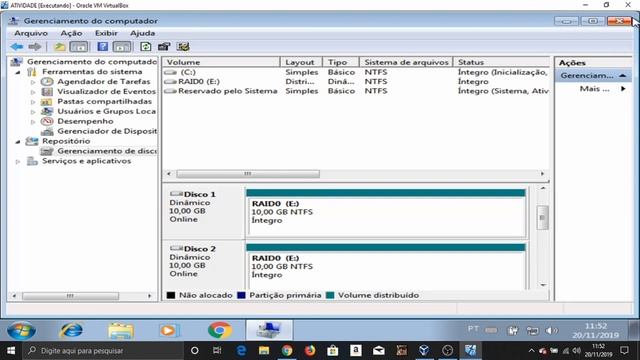
Task: Click the teal Volume distribuído legend swatch
Action: [330, 295]
